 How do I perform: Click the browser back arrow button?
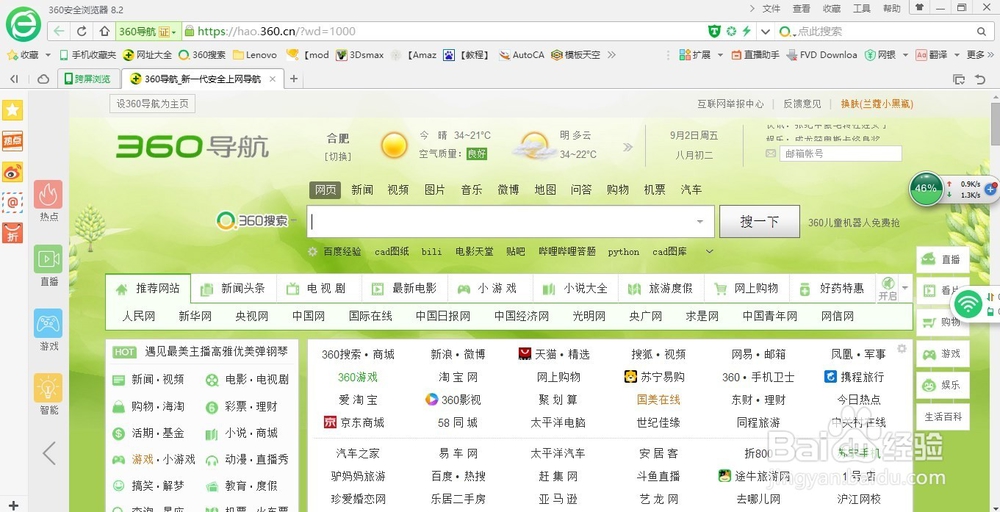click(x=59, y=31)
